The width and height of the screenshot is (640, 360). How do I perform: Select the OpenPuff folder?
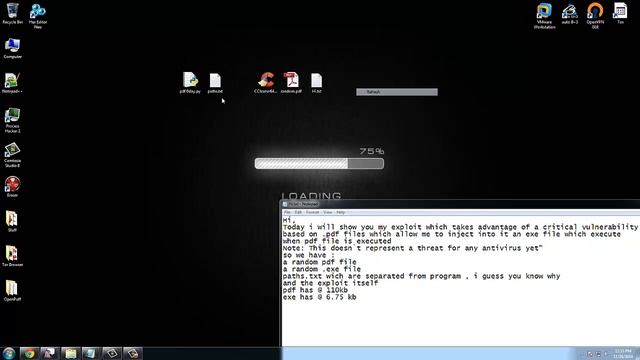[12, 291]
